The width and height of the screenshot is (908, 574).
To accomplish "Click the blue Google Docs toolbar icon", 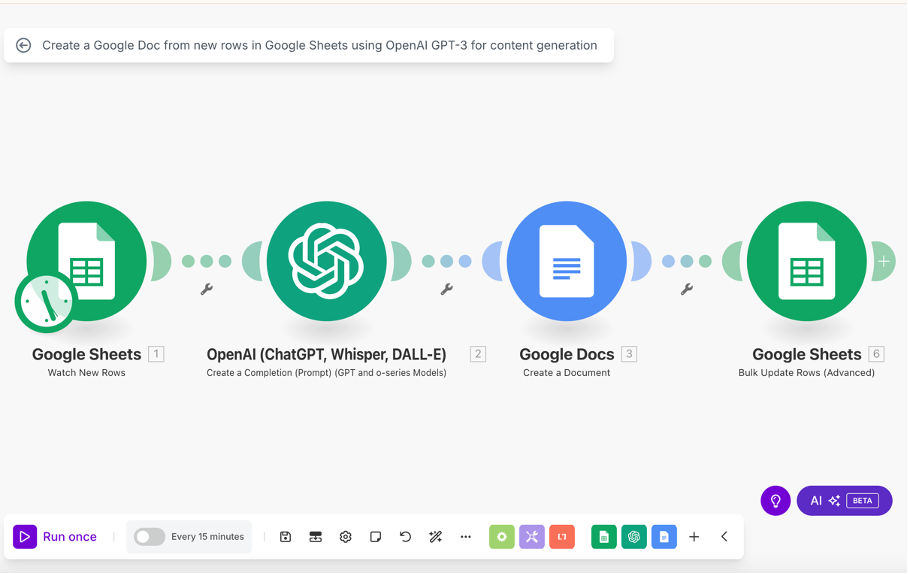I will coord(663,537).
